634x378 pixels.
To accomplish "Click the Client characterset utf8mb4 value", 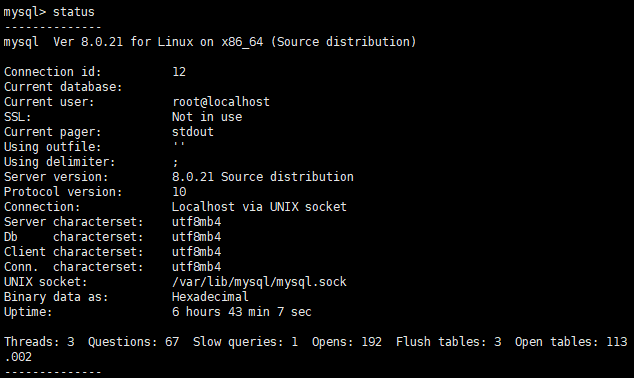I will 197,251.
